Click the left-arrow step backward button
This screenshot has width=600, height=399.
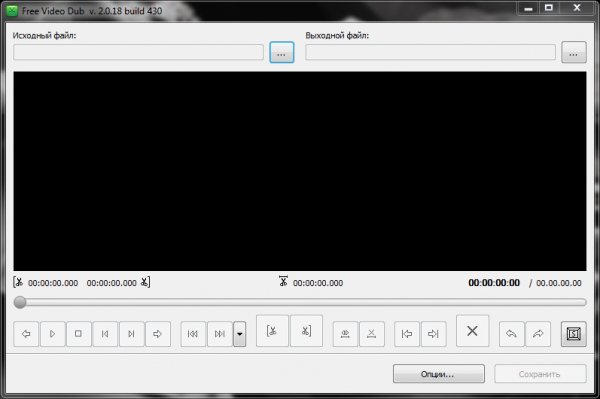pyautogui.click(x=26, y=334)
